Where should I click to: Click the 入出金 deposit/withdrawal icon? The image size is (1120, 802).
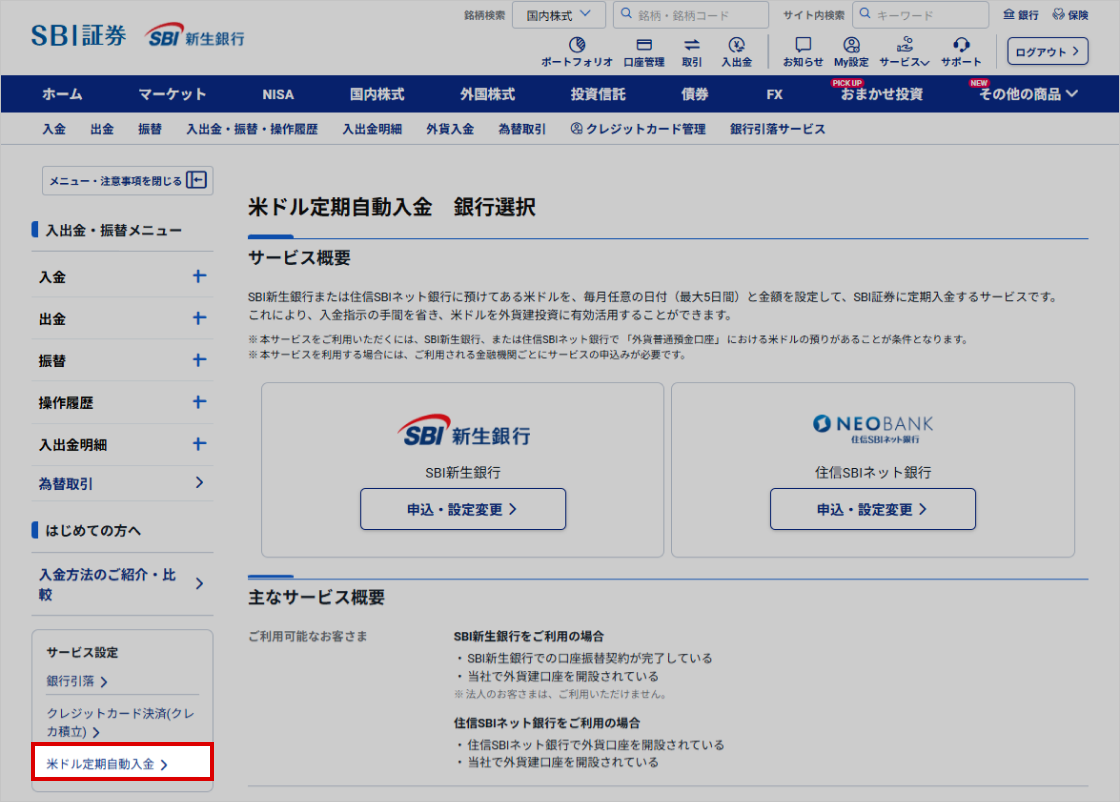pos(737,45)
